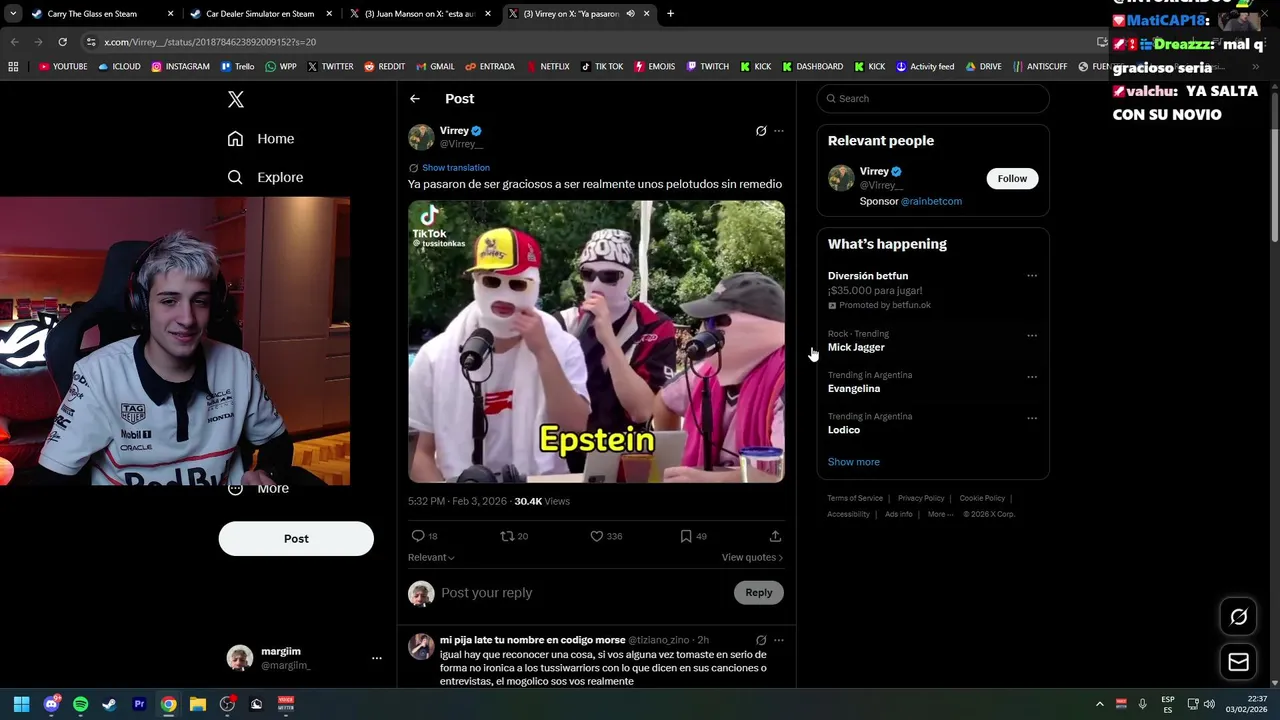The width and height of the screenshot is (1280, 720).
Task: Open the TWITCH bookmark
Action: click(708, 67)
